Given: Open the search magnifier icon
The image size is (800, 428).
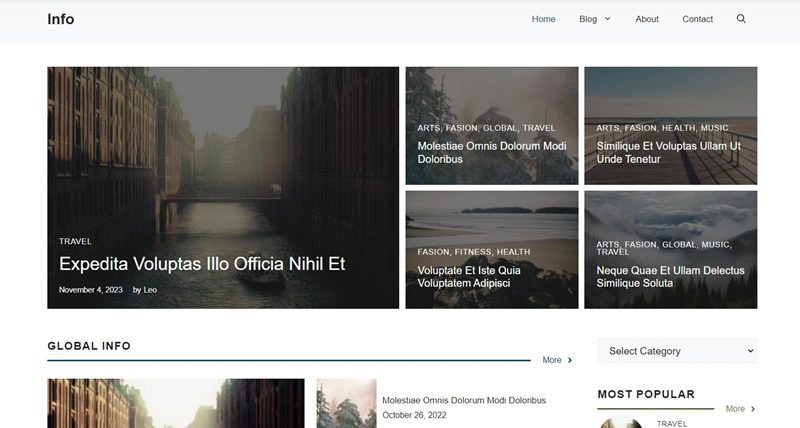Looking at the screenshot, I should (x=741, y=19).
